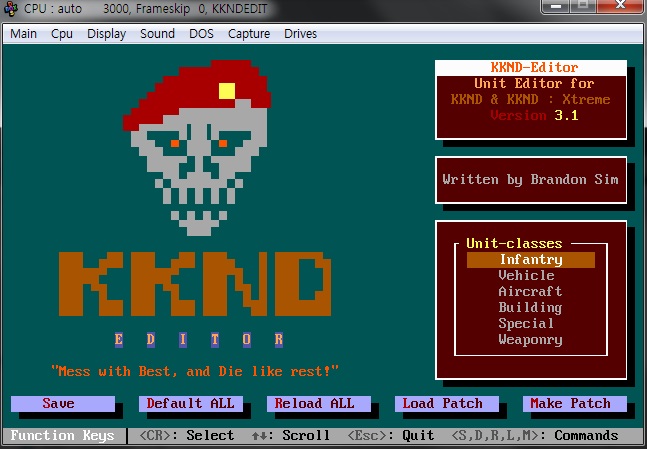This screenshot has width=647, height=449.
Task: Open the Drives menu
Action: (300, 34)
